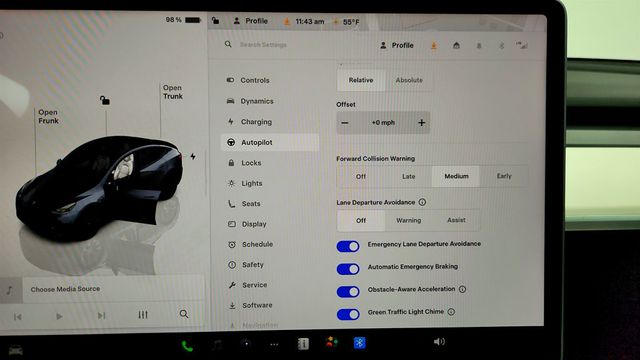Image resolution: width=640 pixels, height=360 pixels.
Task: Click the Search Settings field
Action: 263,44
